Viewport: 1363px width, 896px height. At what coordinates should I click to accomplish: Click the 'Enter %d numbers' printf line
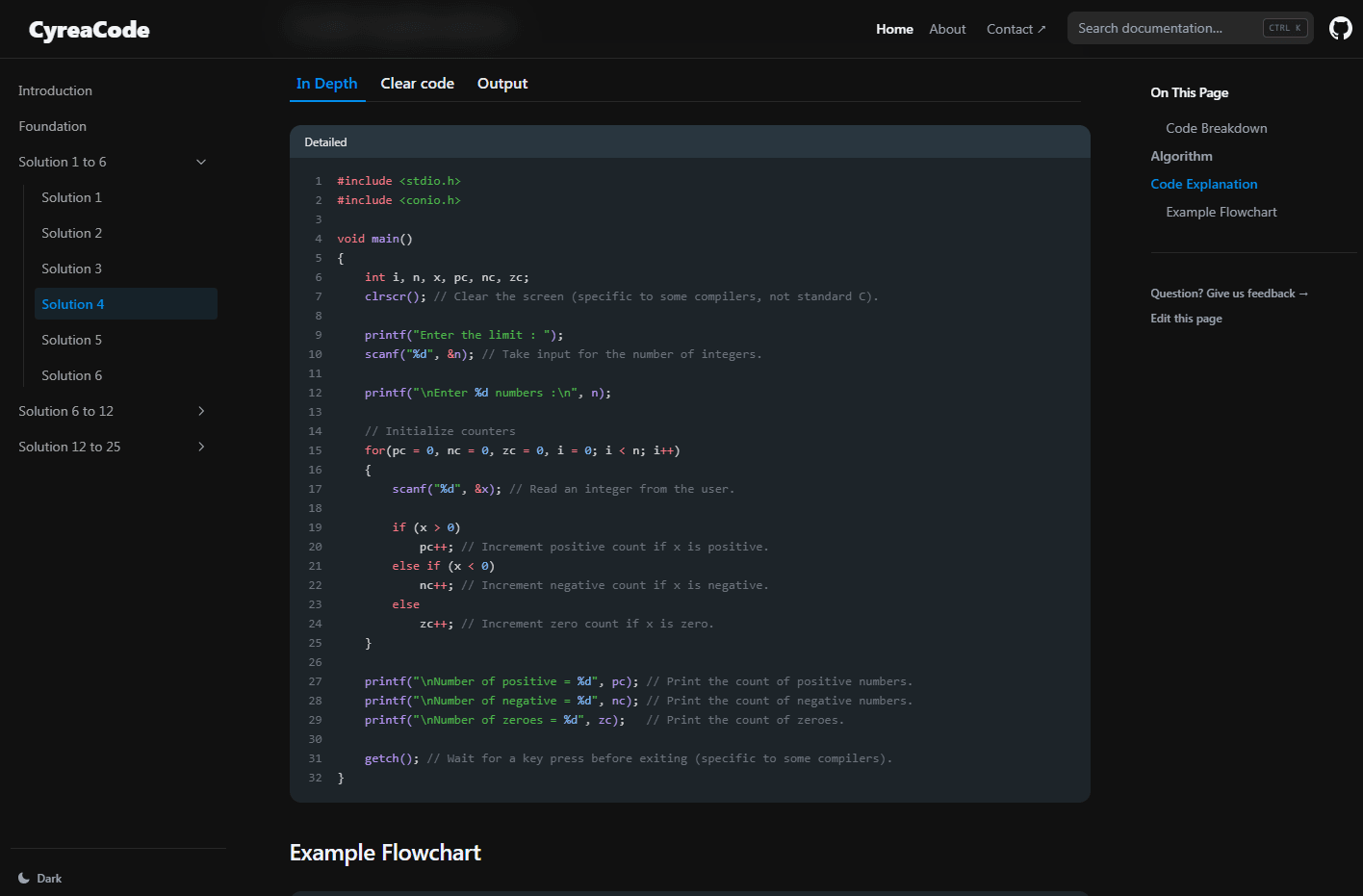(488, 393)
